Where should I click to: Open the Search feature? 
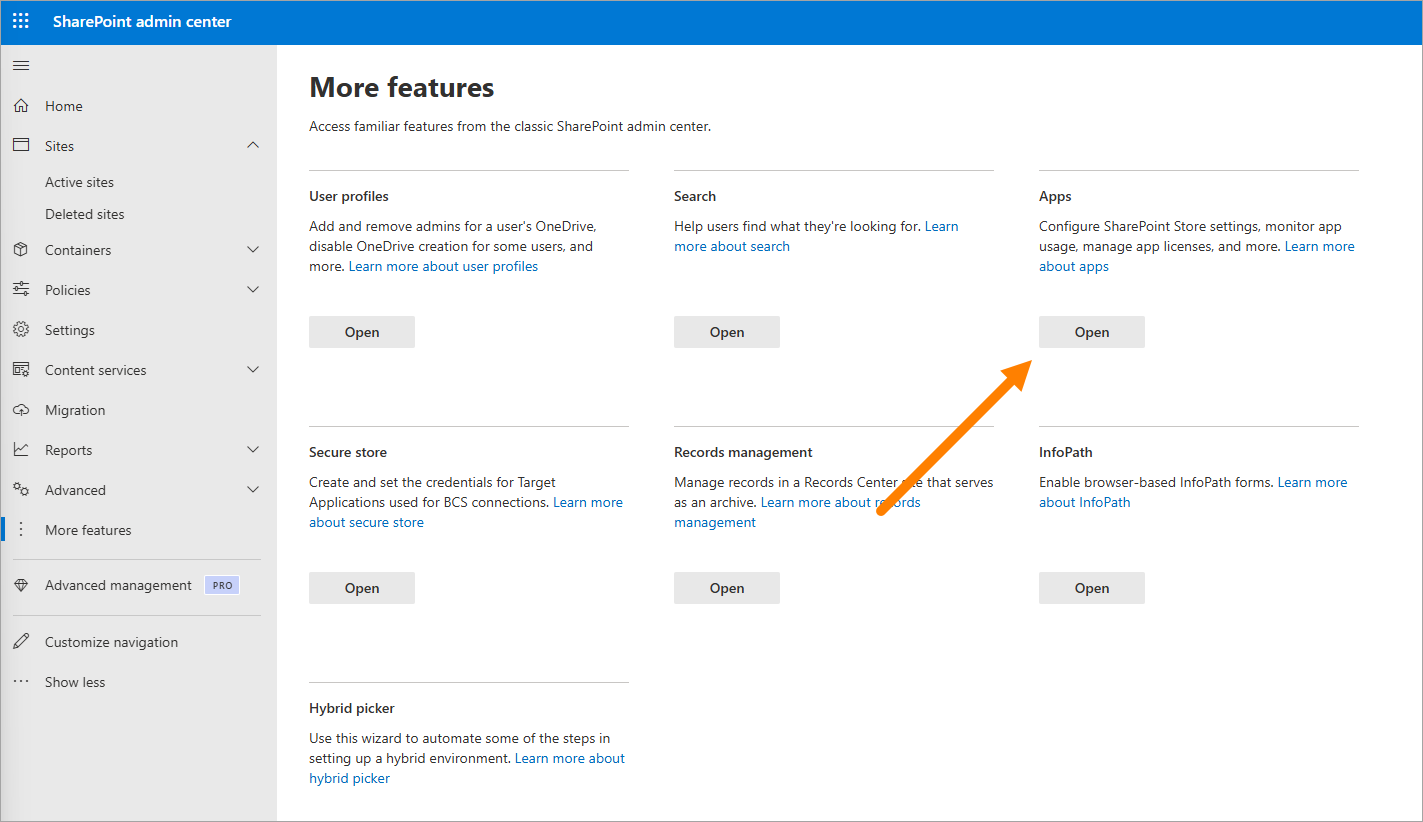(x=727, y=332)
